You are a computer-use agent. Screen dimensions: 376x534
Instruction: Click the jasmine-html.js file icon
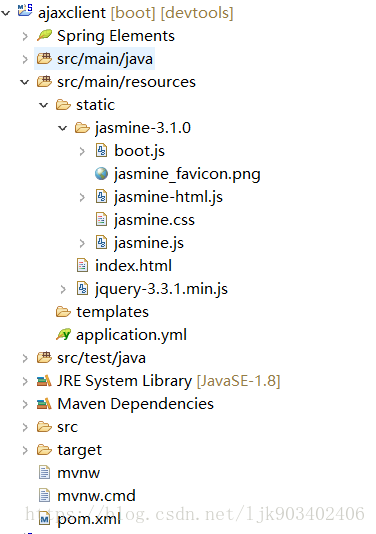click(x=101, y=197)
